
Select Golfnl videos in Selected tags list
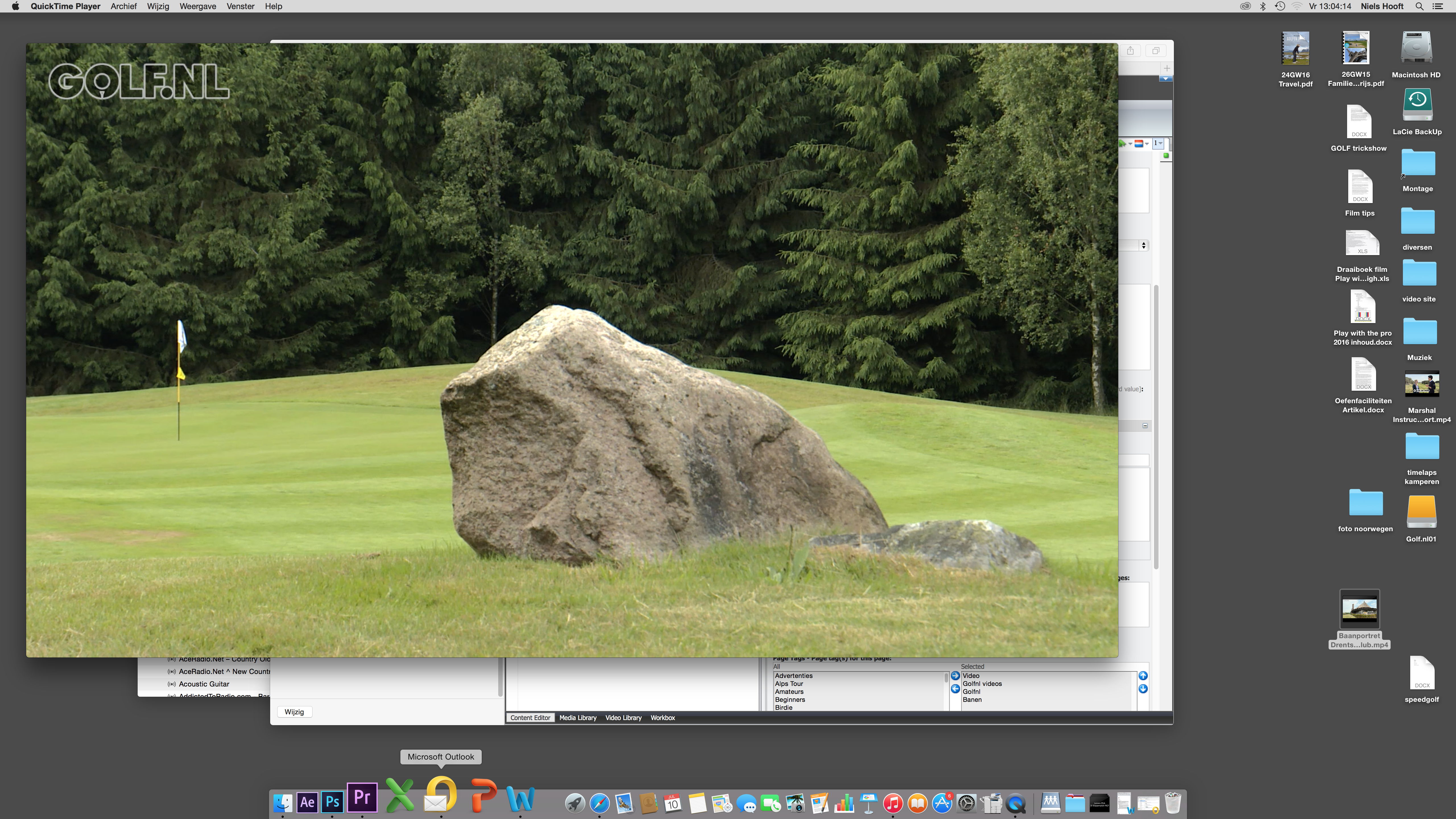(982, 684)
